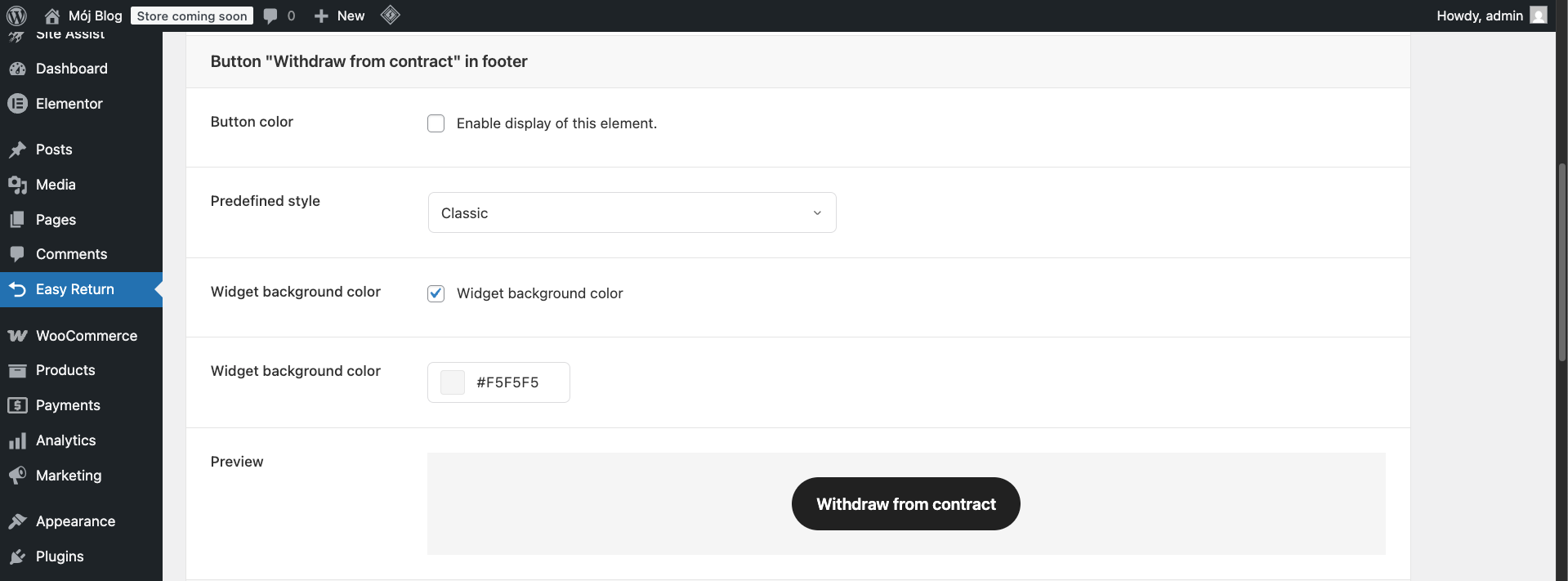
Task: Click the Posts pin icon
Action: pos(17,150)
